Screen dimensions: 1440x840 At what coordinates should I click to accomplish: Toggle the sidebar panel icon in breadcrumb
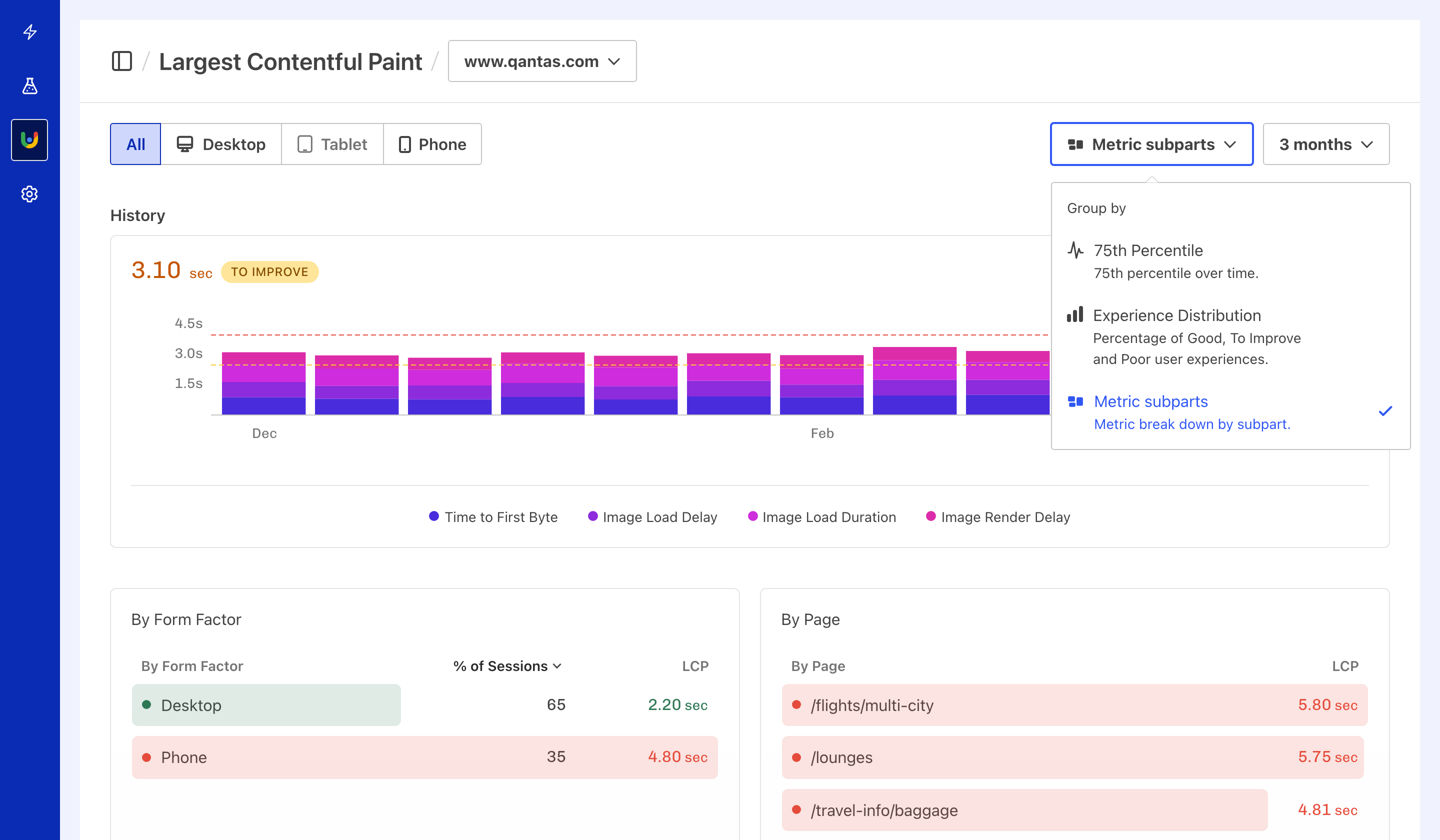tap(121, 61)
